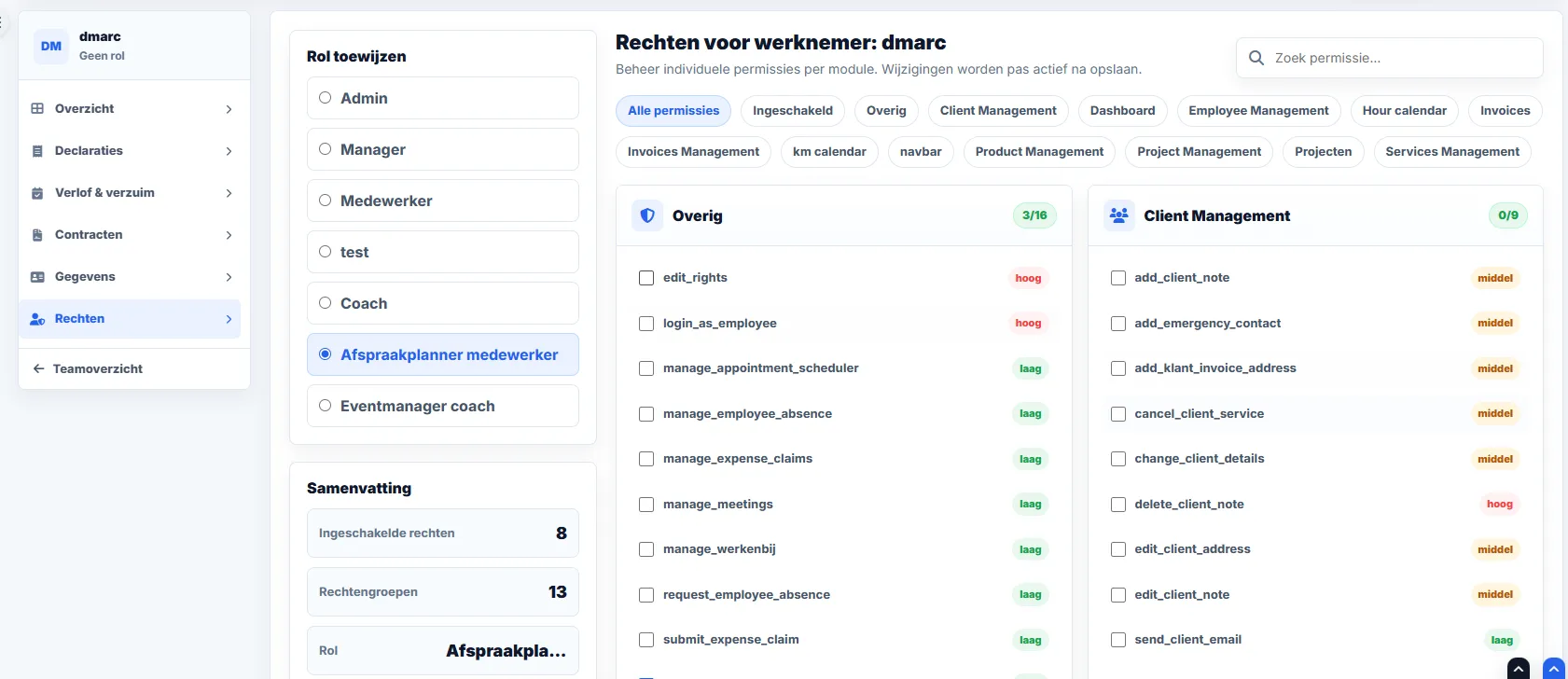Click the Zoek permissie search field

coord(1389,58)
